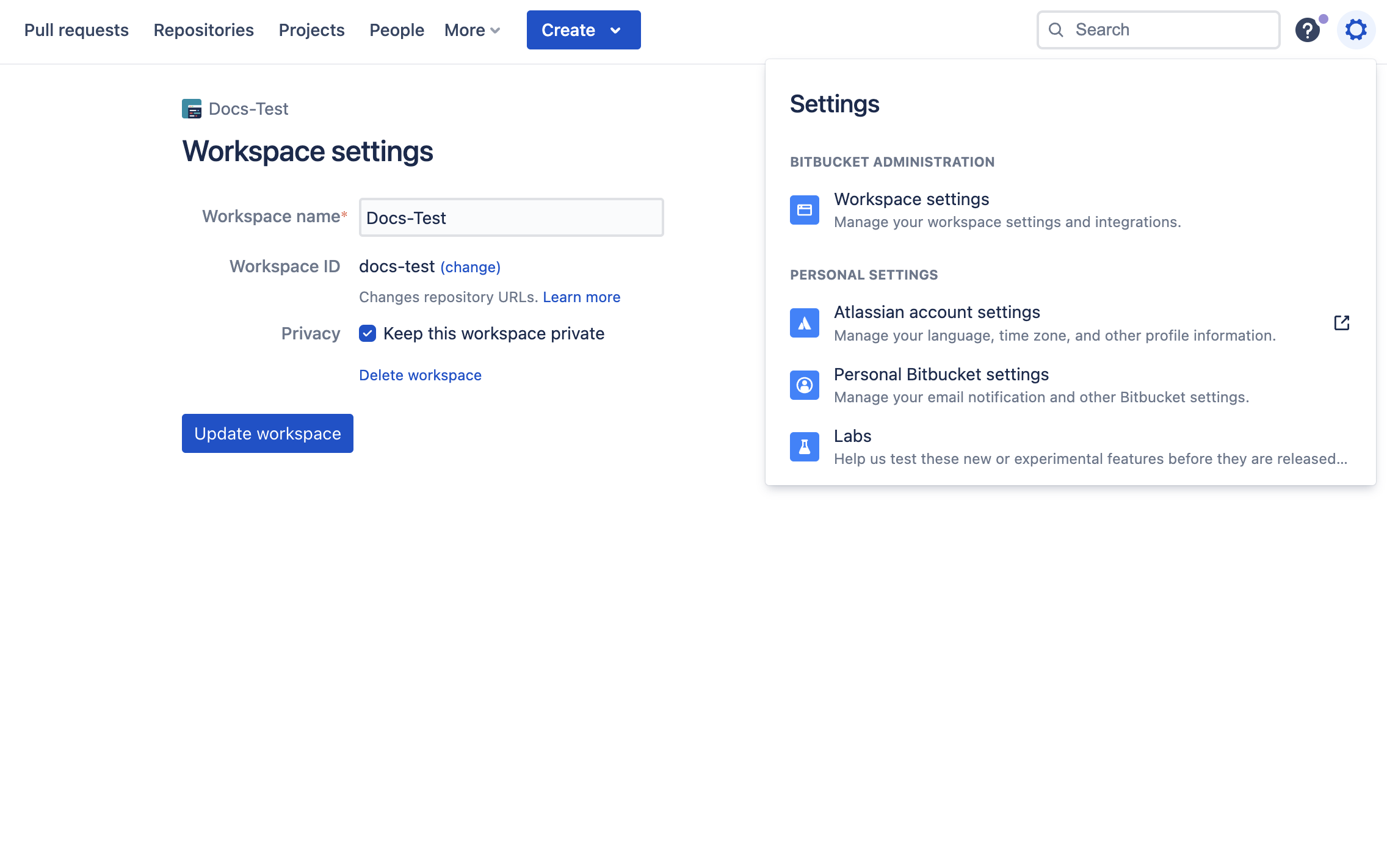The height and width of the screenshot is (868, 1387).
Task: Expand the More menu
Action: tap(473, 30)
